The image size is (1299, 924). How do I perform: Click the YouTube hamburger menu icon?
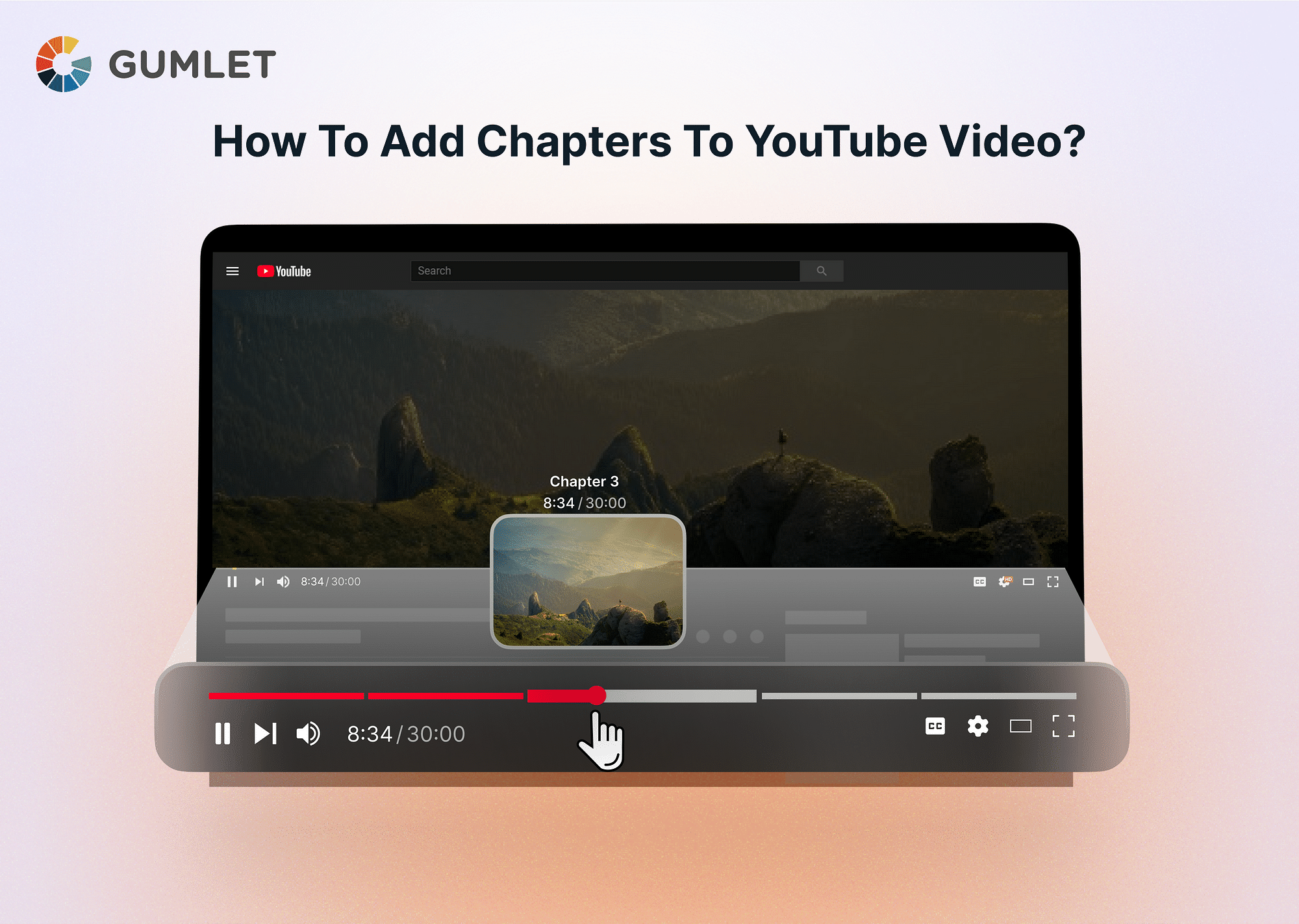(x=232, y=270)
